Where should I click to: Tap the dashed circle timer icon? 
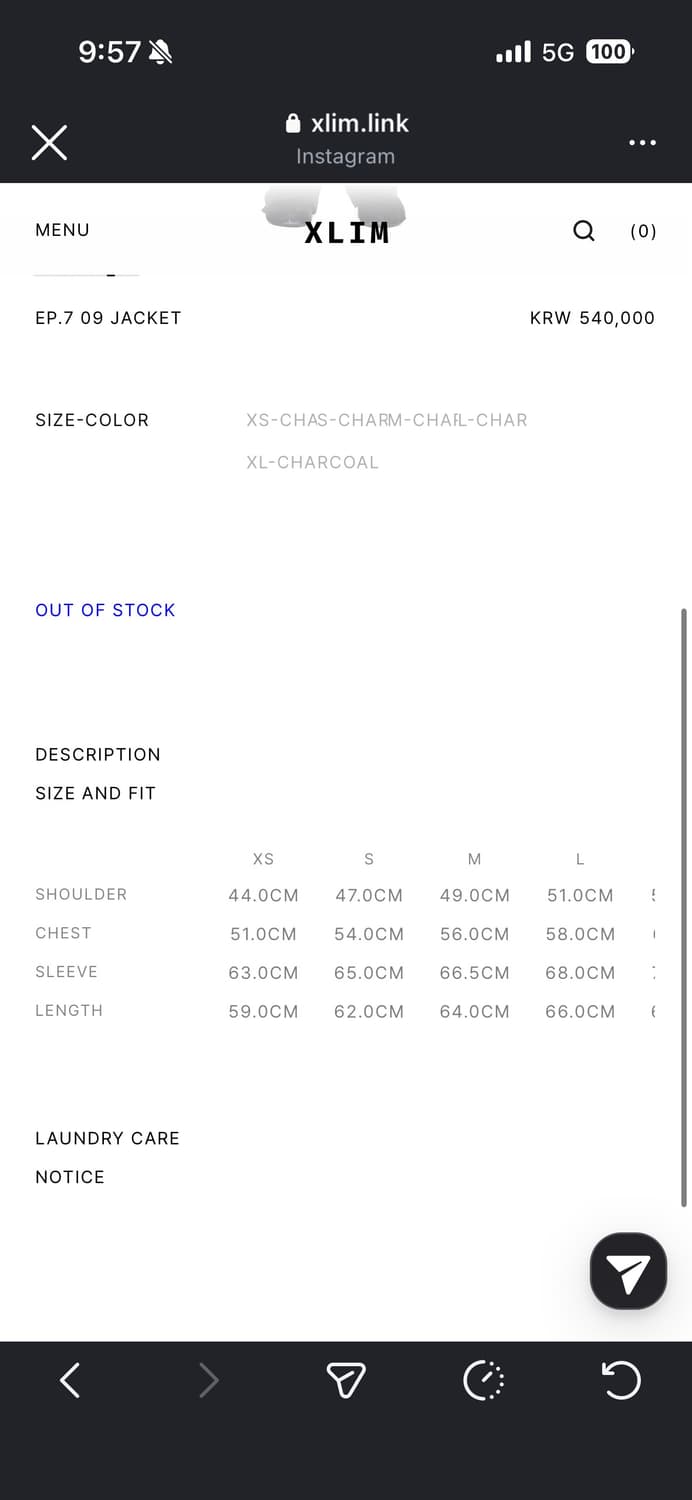pos(484,1381)
